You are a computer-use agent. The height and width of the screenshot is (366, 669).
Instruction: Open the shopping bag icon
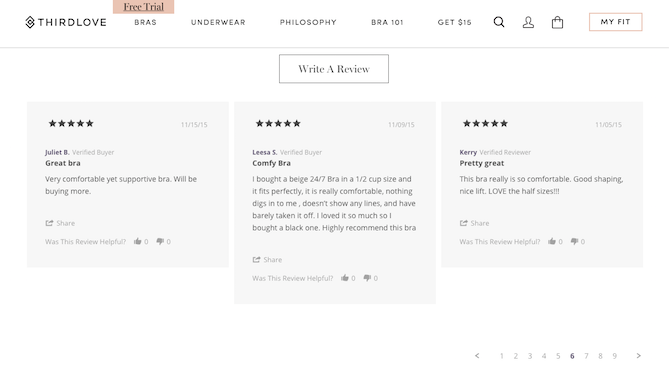(557, 22)
